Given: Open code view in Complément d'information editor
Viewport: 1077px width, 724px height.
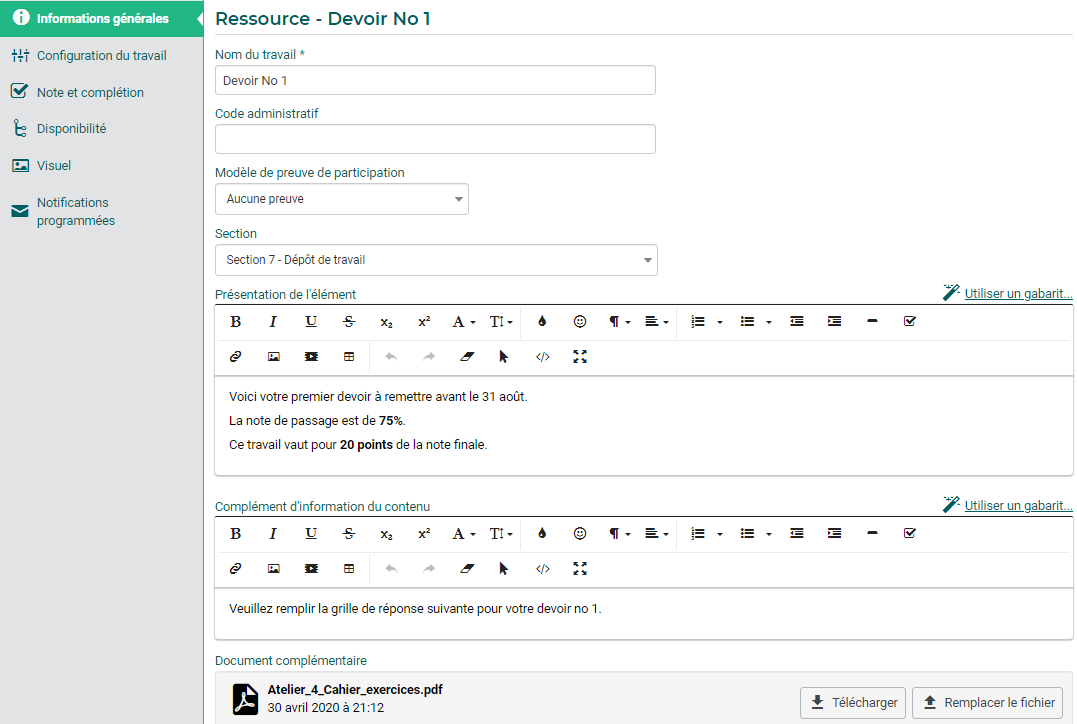Looking at the screenshot, I should (x=543, y=569).
